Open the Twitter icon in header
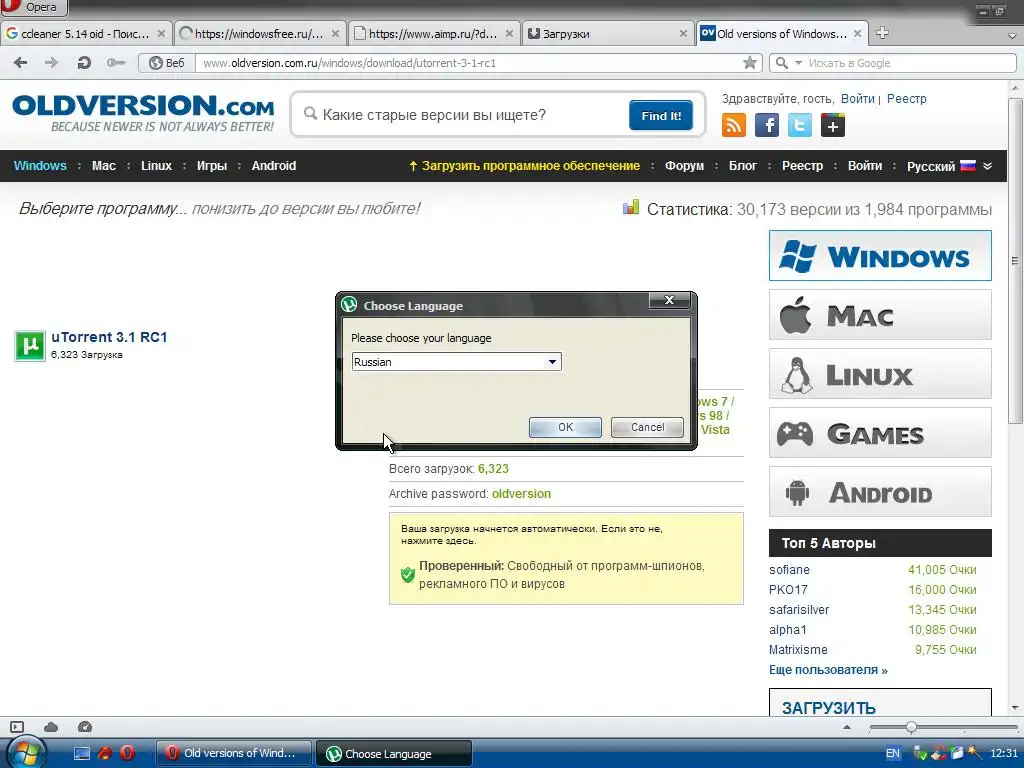 point(799,125)
